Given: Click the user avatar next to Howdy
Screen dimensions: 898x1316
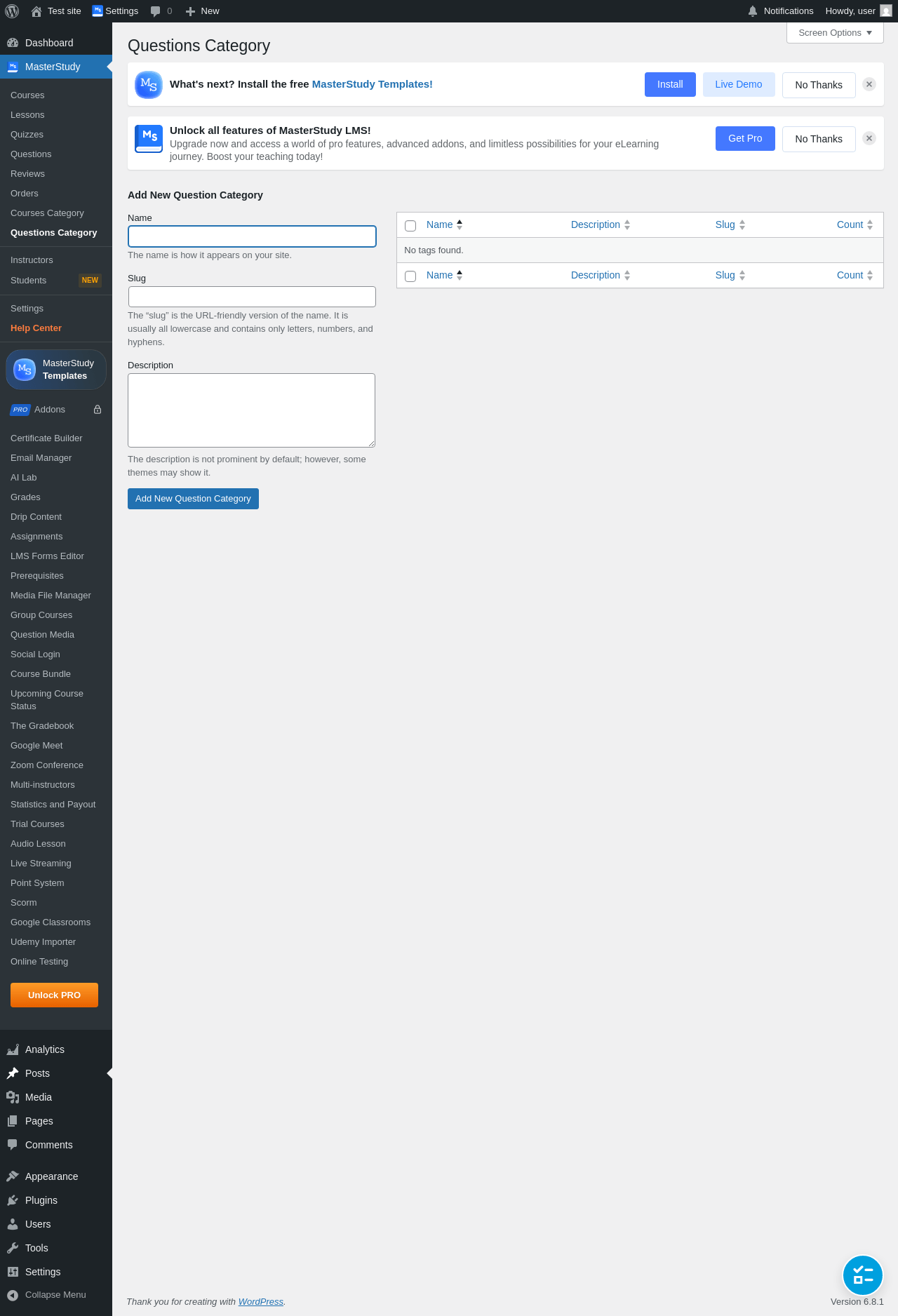Looking at the screenshot, I should [x=886, y=11].
